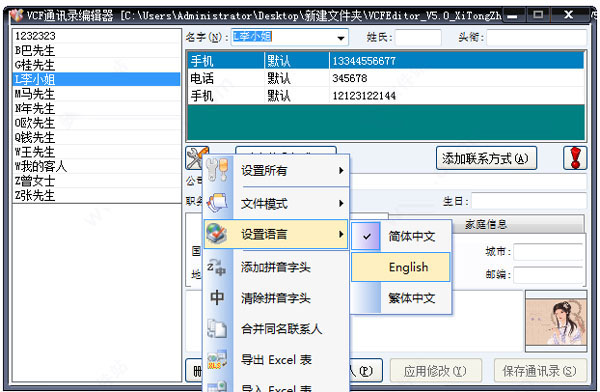Screen dimensions: 600x392
Task: Click the 添加联系方式 (A) button
Action: point(486,158)
